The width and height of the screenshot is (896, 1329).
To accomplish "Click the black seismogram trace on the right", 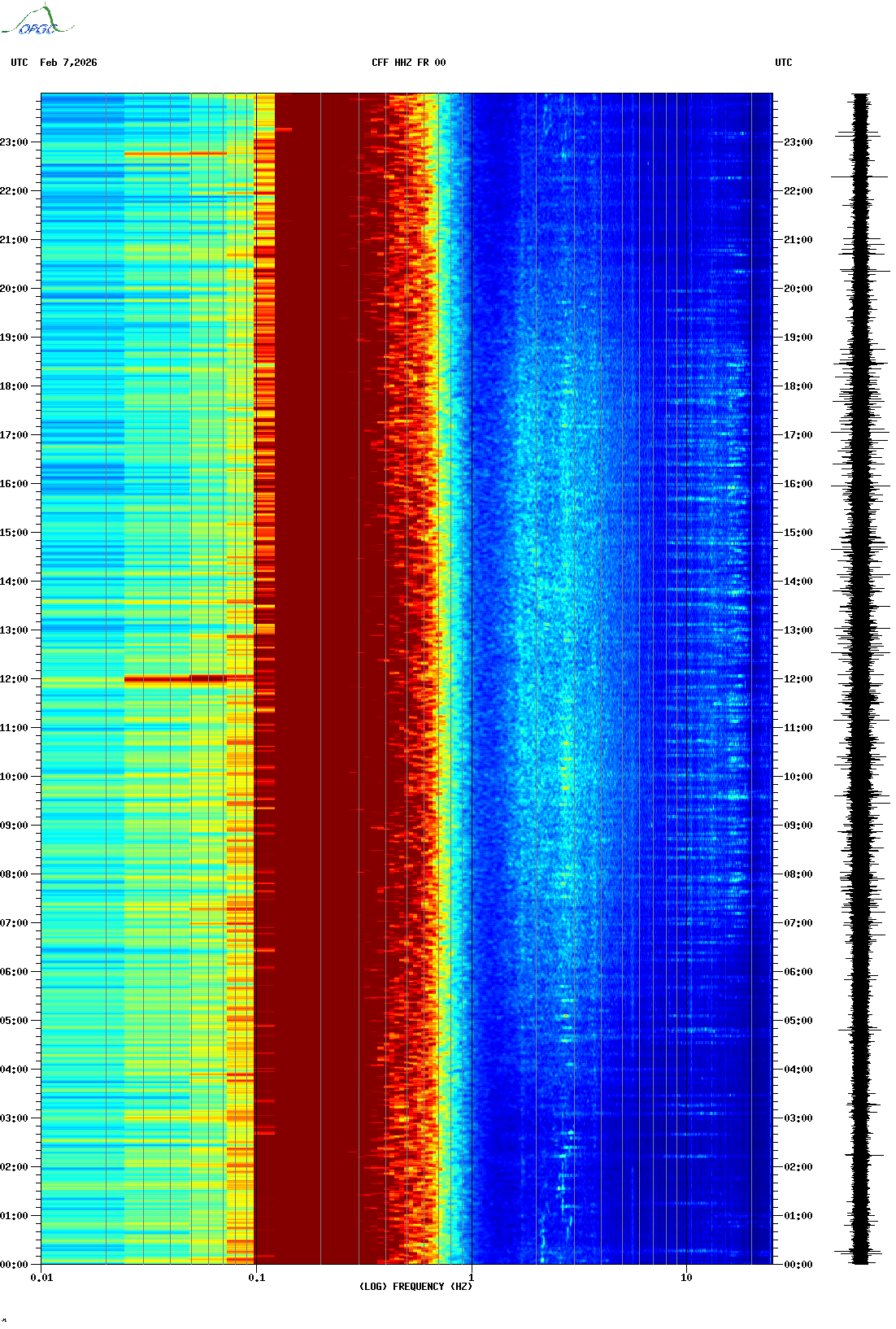I will [861, 678].
